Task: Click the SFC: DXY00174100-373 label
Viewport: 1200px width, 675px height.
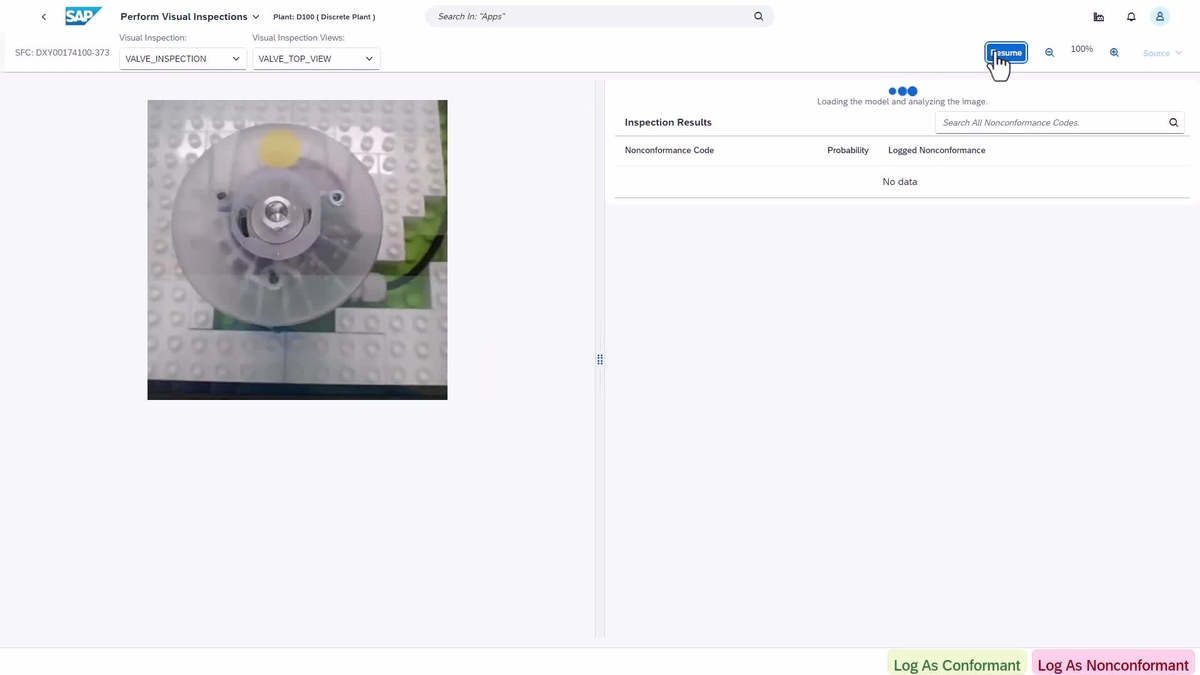Action: point(61,52)
